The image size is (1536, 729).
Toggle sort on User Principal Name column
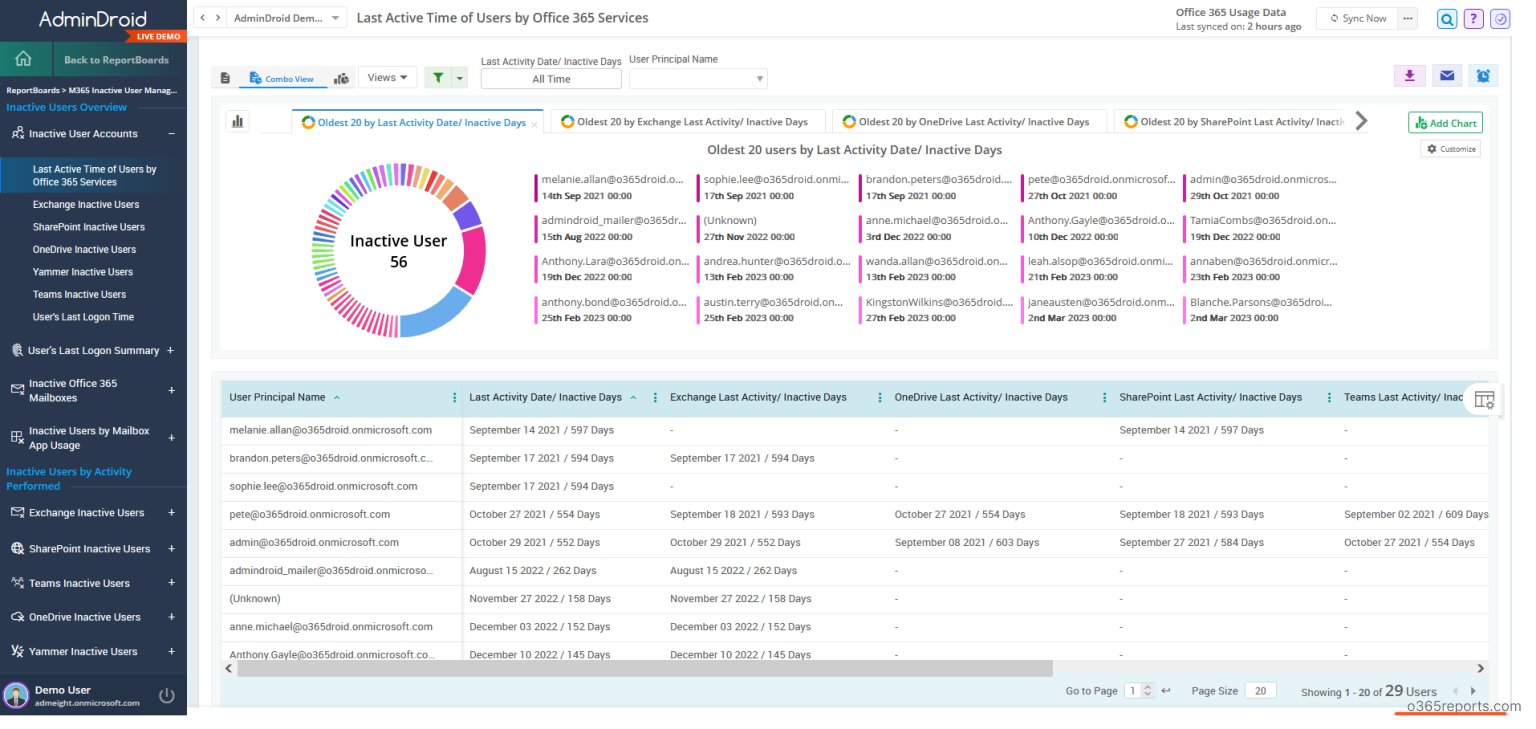(x=337, y=397)
